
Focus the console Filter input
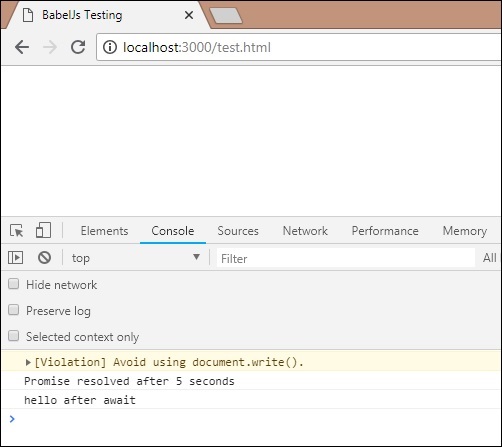(346, 258)
